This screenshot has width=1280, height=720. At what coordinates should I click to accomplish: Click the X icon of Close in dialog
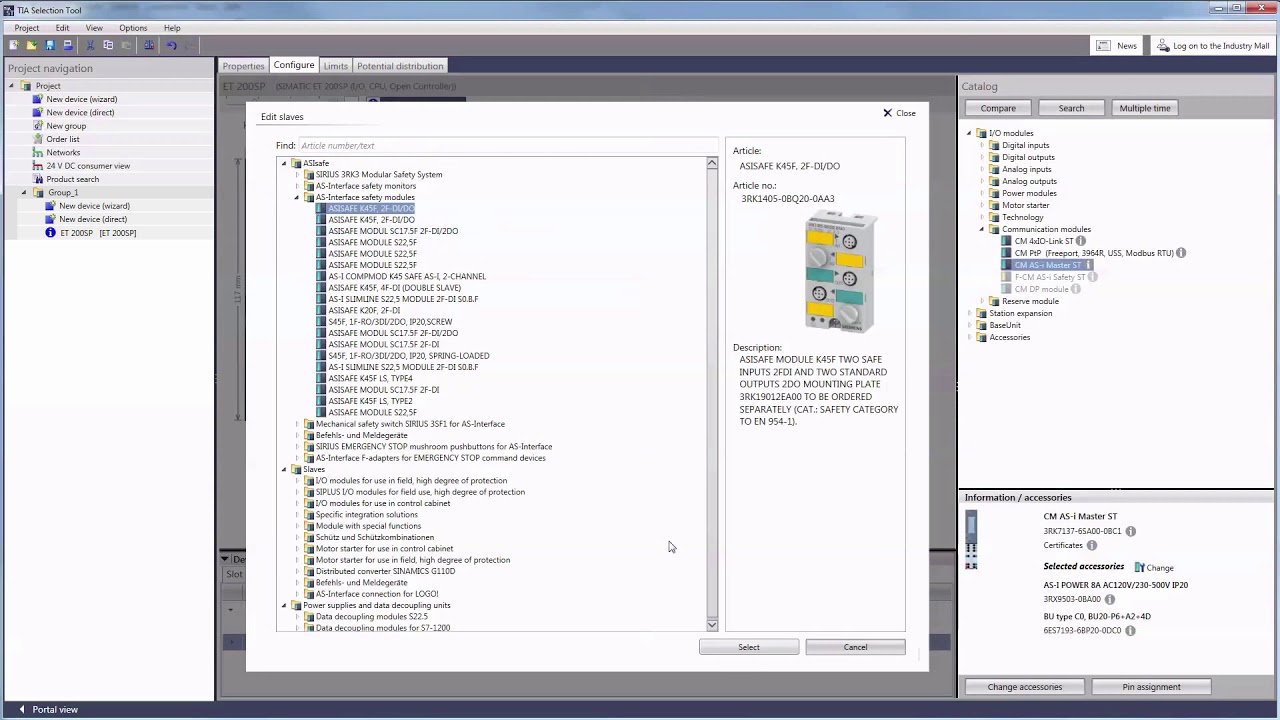[887, 113]
